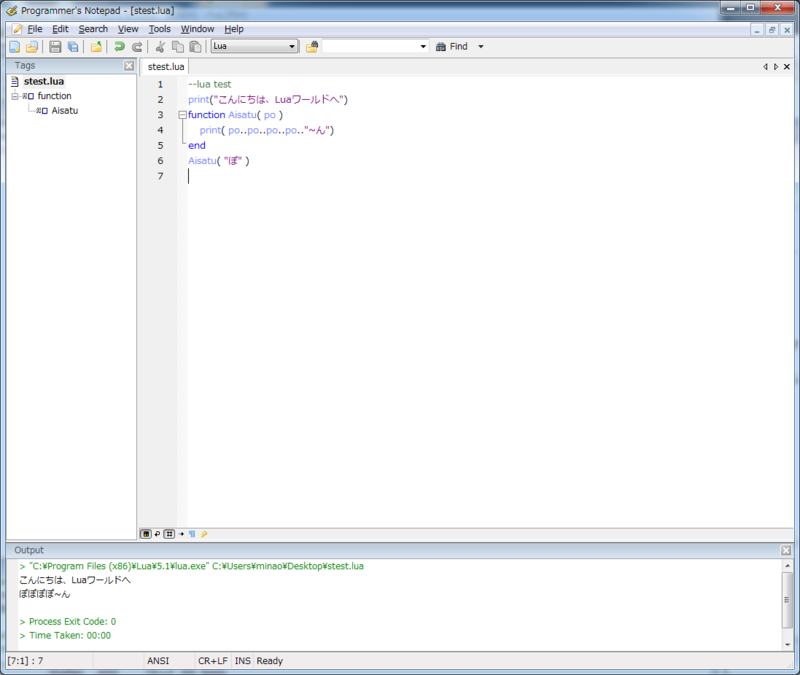Click line number 1 in the margin
The height and width of the screenshot is (675, 800).
click(x=160, y=85)
